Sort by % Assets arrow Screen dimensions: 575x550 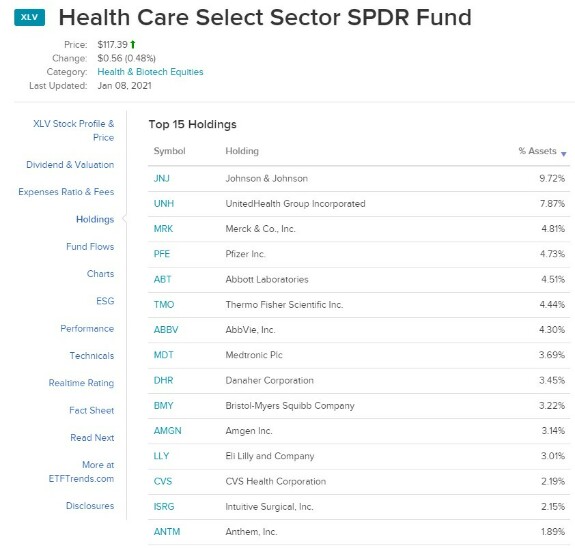point(564,154)
